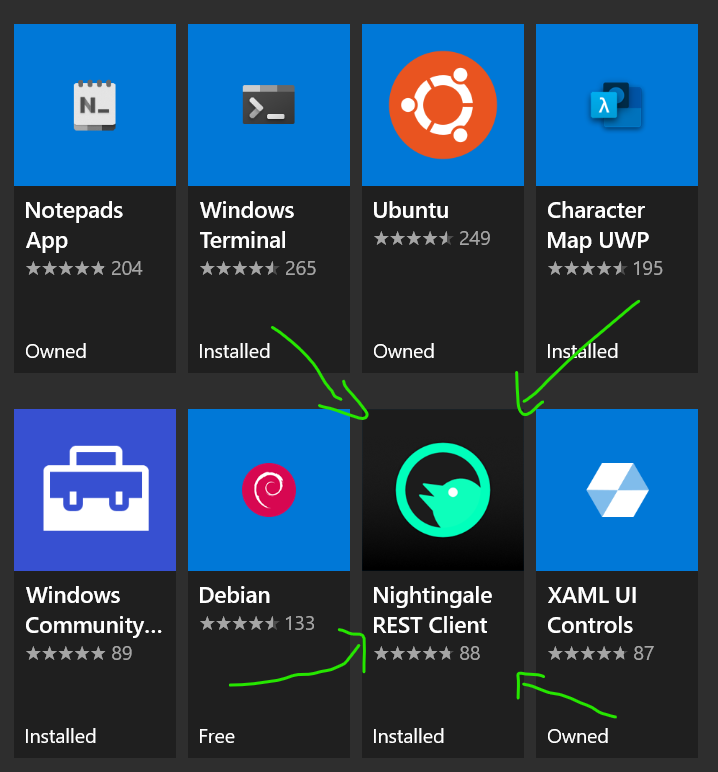Click the Ubuntu 249 star rating
Viewport: 718px width, 772px height.
pos(432,238)
